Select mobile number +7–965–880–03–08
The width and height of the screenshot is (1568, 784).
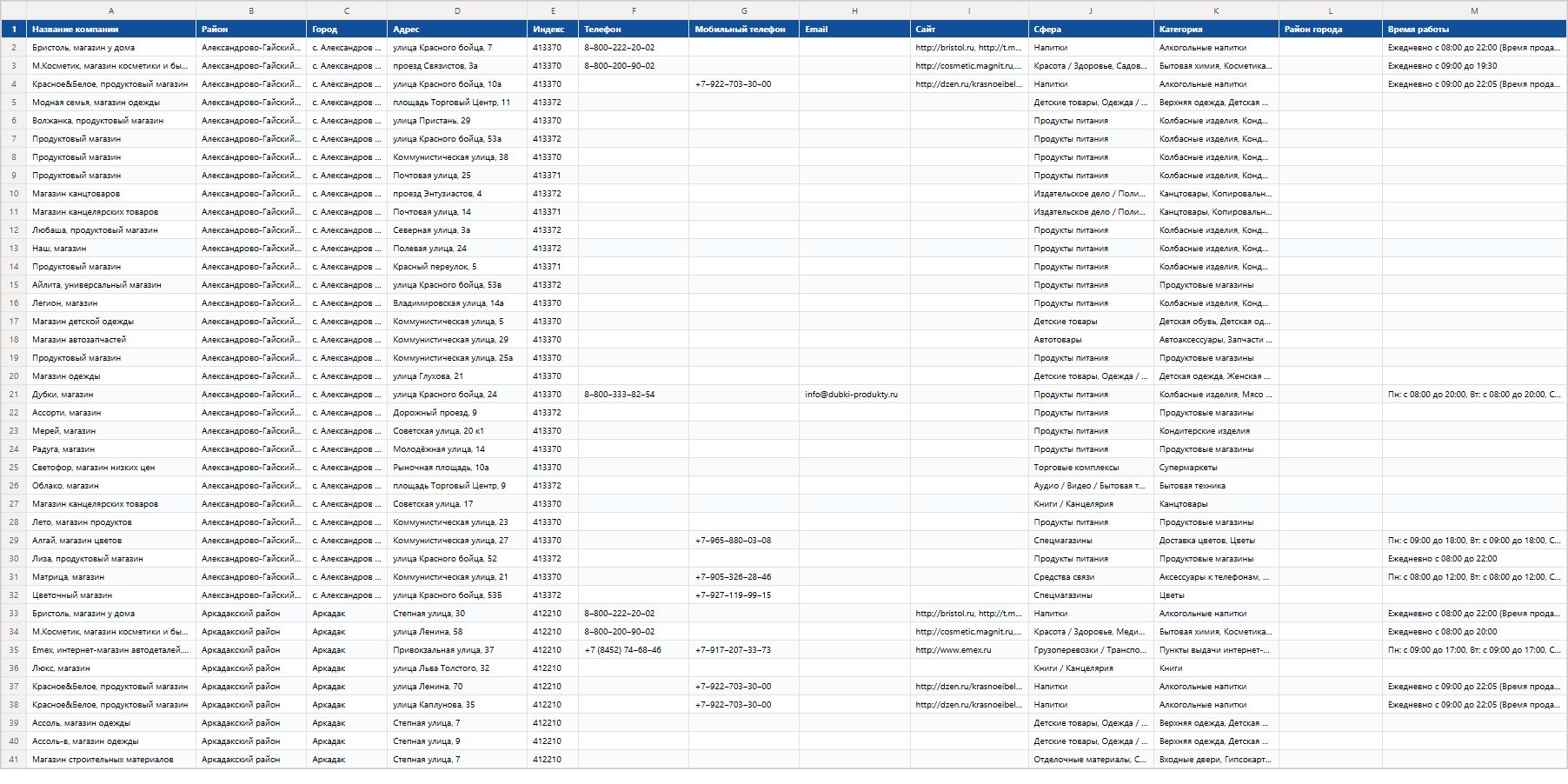(x=744, y=541)
